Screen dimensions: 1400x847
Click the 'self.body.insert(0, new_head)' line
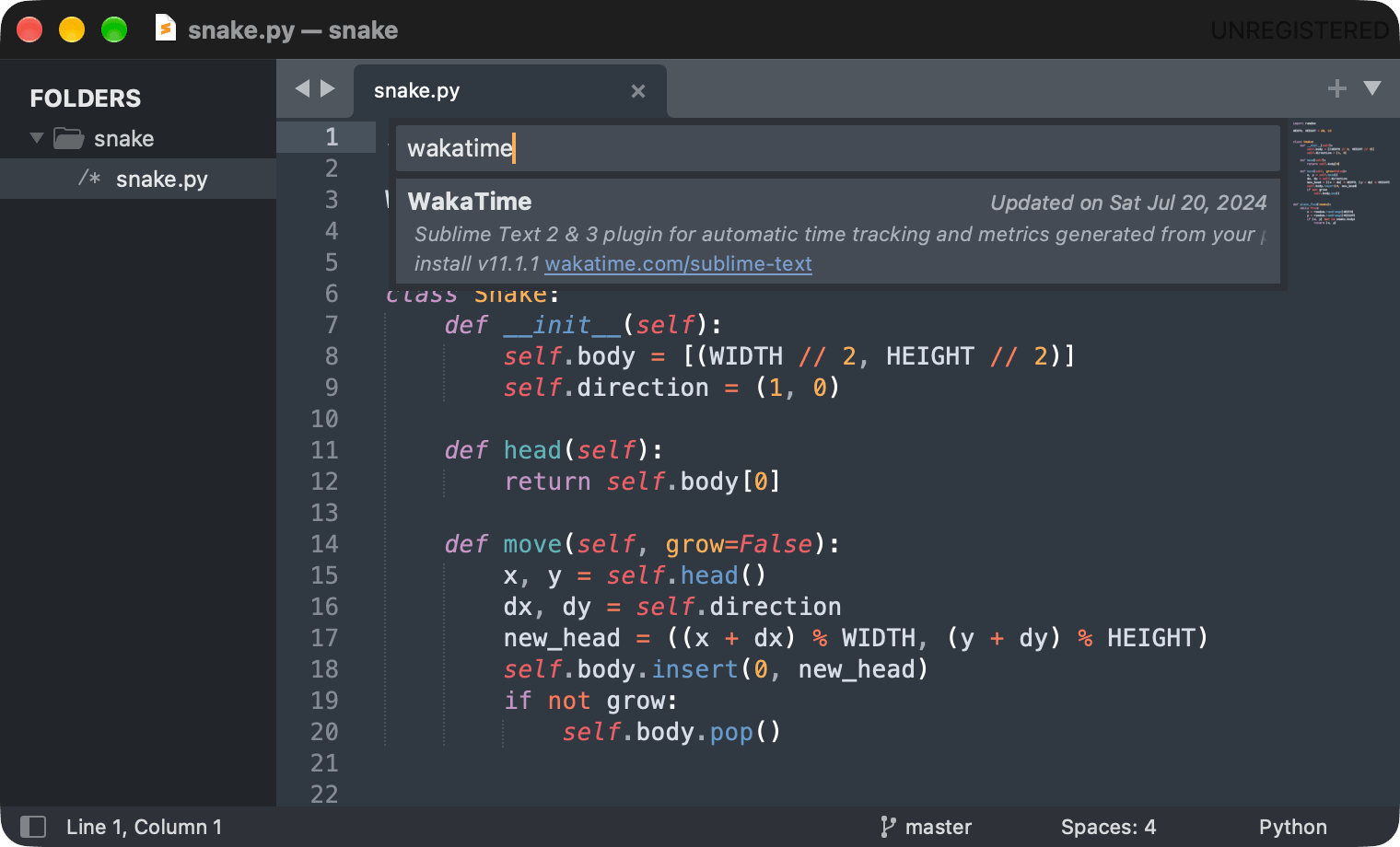click(x=716, y=668)
